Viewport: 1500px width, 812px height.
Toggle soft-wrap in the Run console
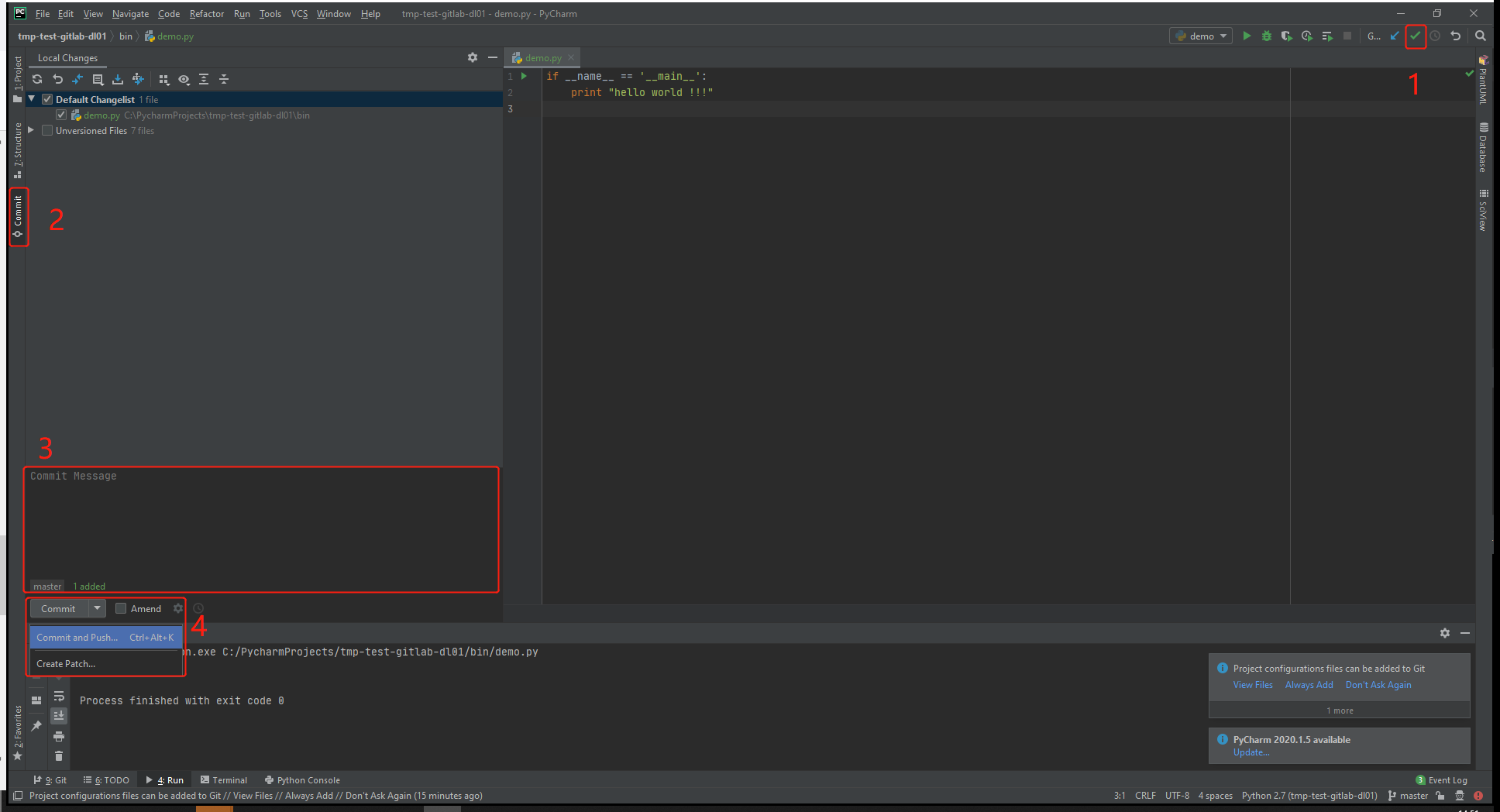click(x=59, y=697)
